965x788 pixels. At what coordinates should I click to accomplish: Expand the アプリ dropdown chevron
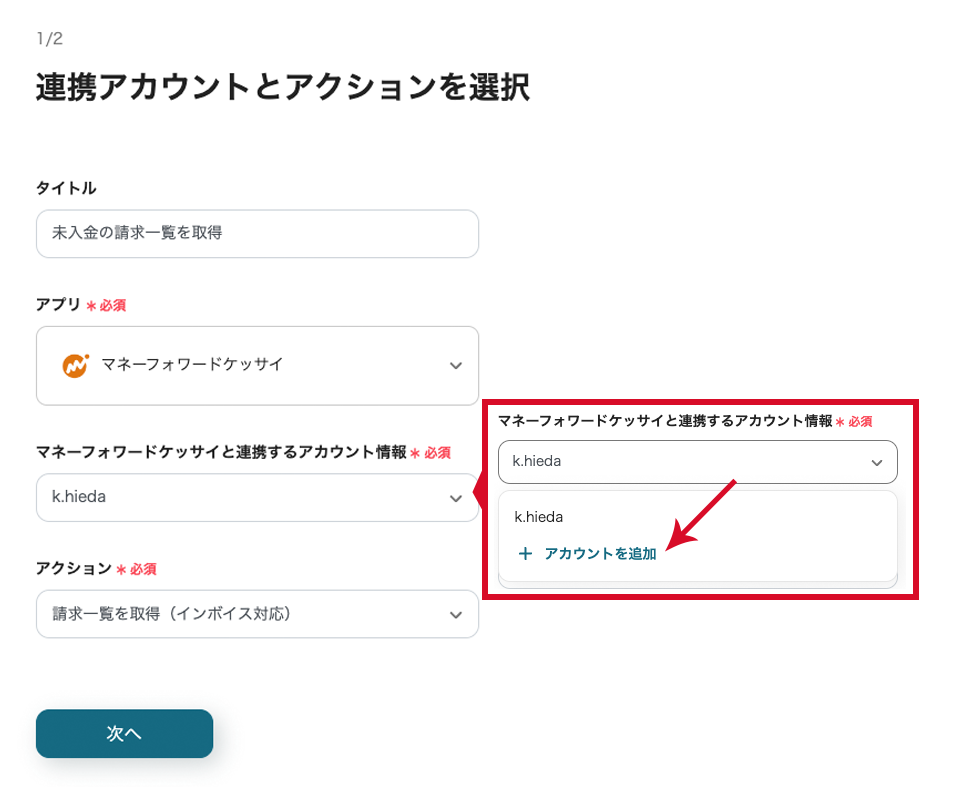click(x=455, y=366)
